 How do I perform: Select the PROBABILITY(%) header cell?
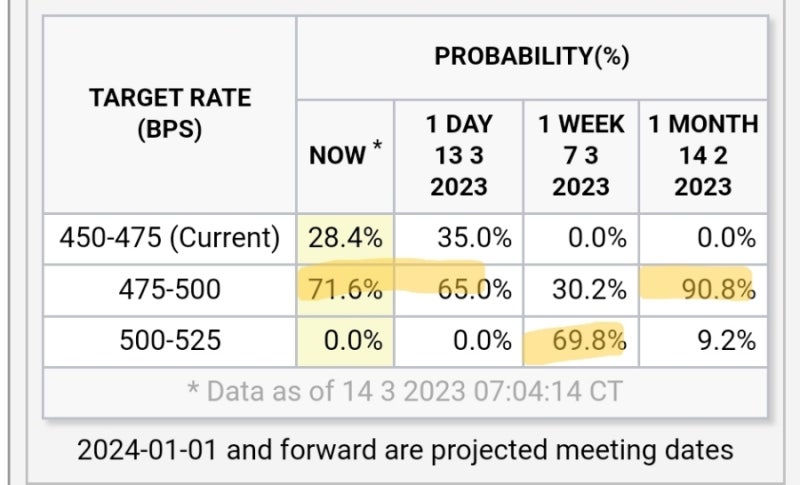tap(531, 57)
